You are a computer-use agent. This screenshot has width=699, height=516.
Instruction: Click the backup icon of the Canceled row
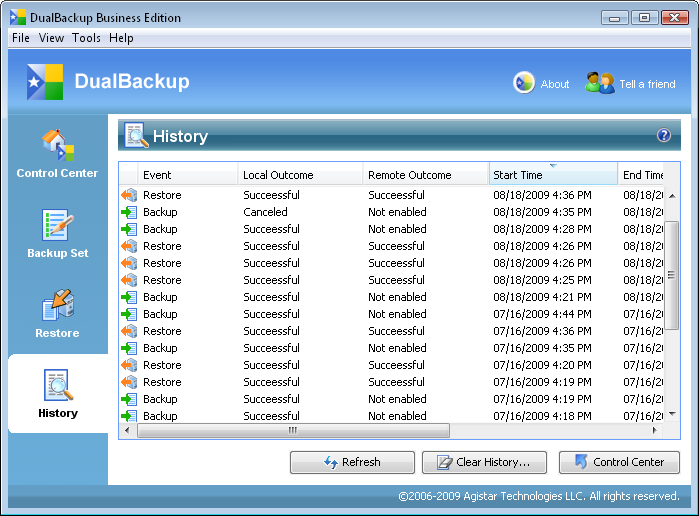coord(129,212)
